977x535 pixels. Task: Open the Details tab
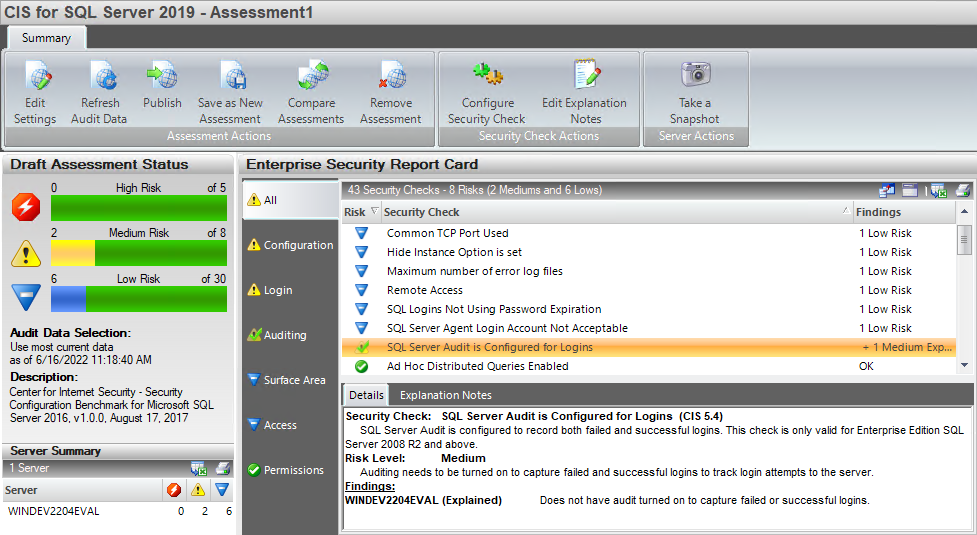[366, 395]
